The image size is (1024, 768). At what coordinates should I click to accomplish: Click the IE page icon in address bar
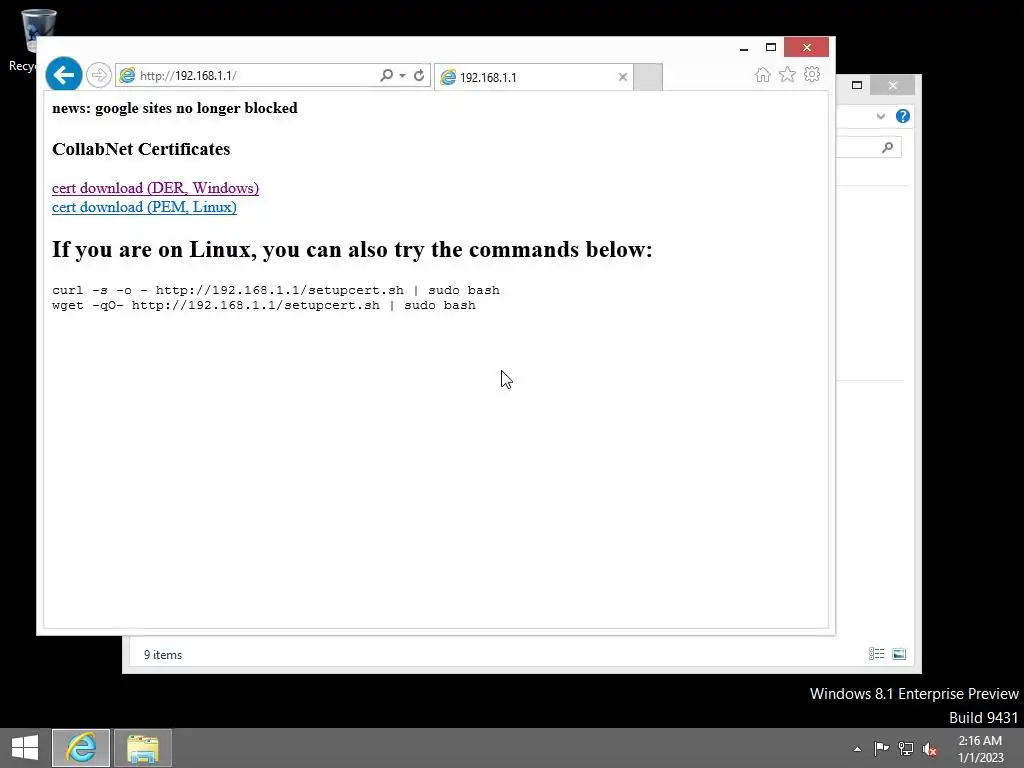click(127, 76)
